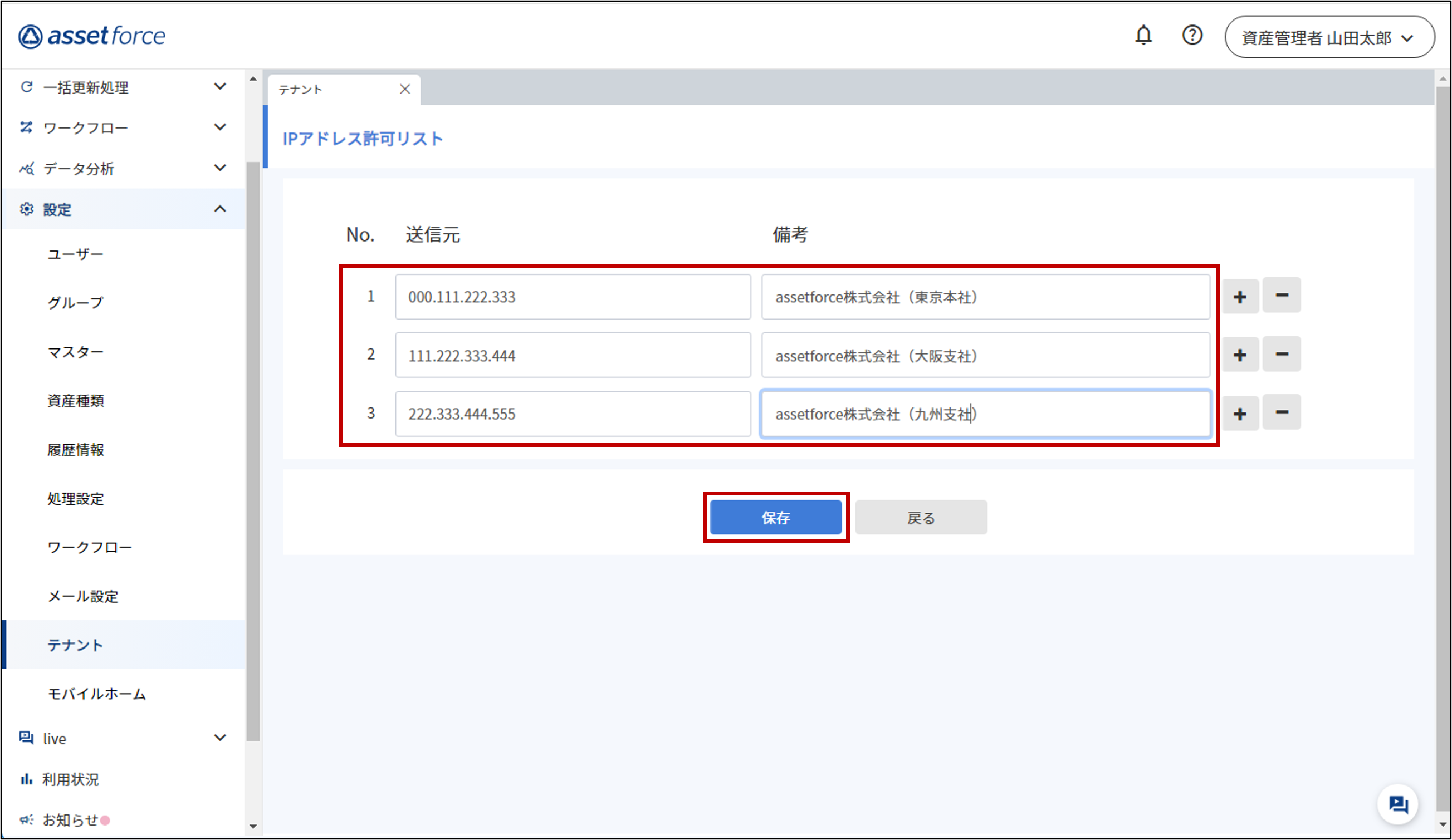1452x840 pixels.
Task: Click the 設定 gear icon
Action: [27, 209]
